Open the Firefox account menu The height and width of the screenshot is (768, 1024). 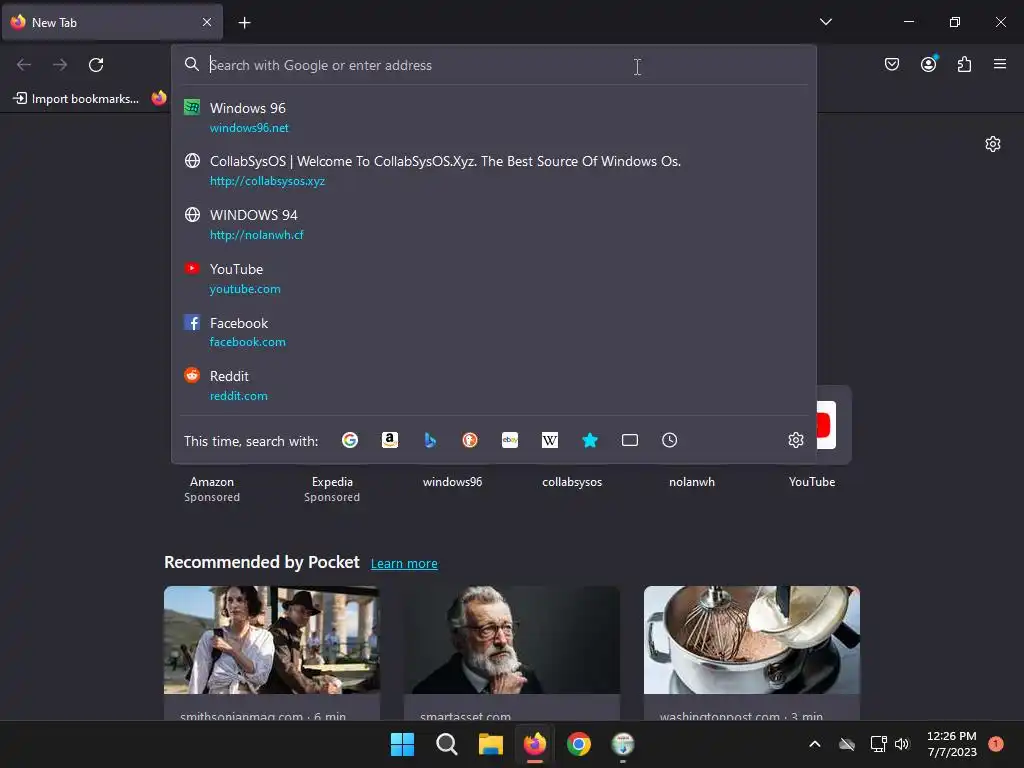(928, 64)
